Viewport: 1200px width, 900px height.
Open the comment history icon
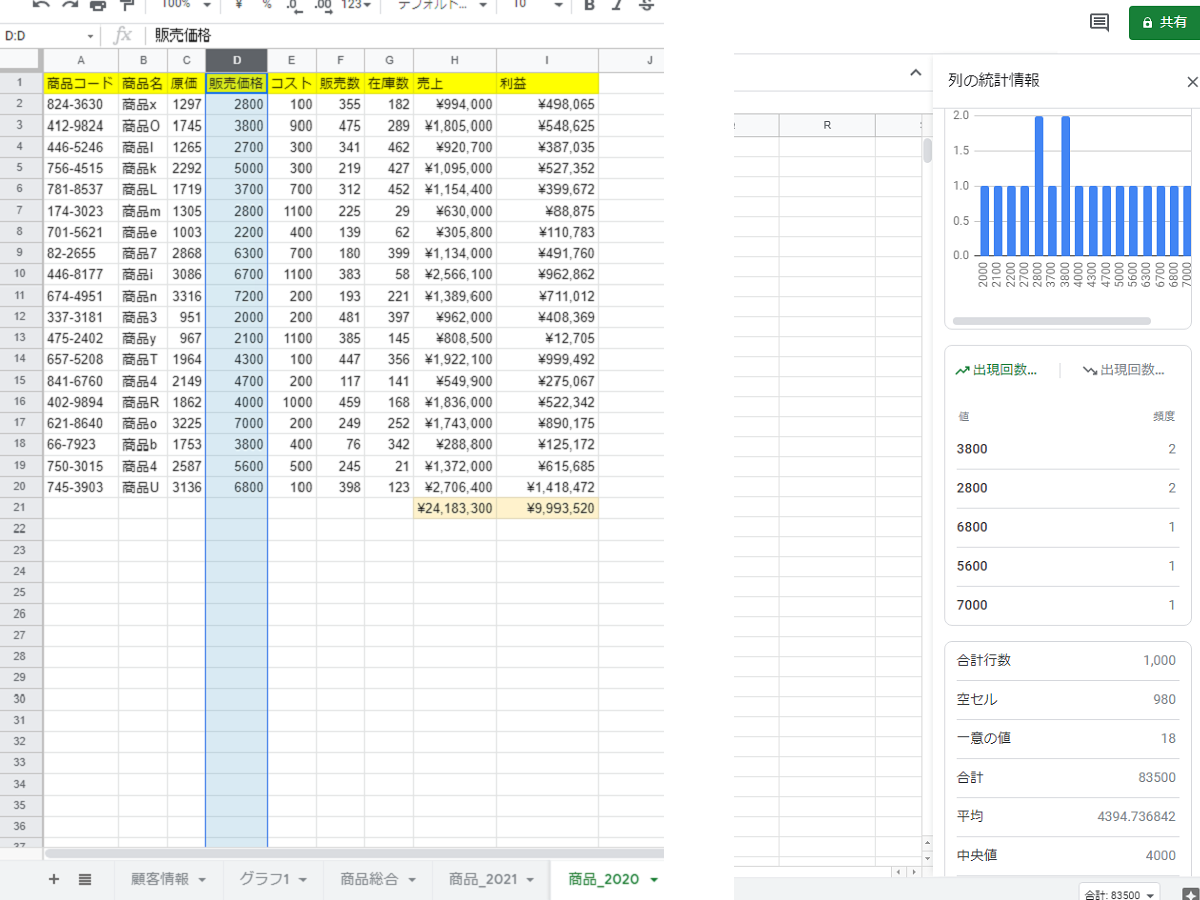[x=1099, y=22]
